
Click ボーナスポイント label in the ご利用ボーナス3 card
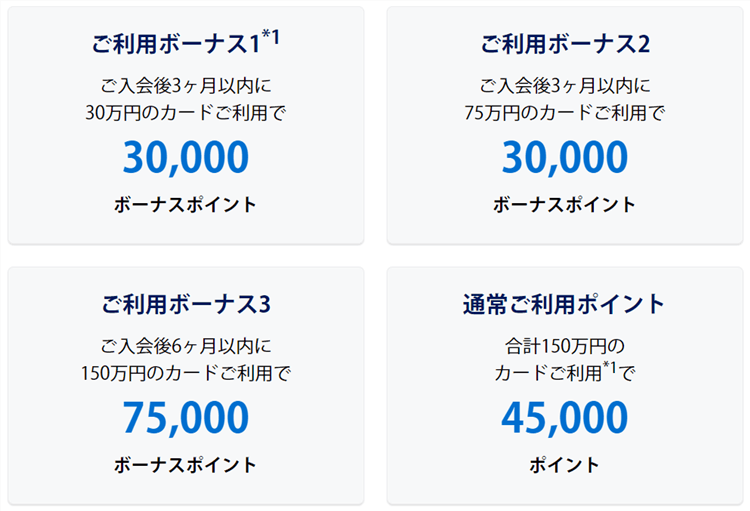click(186, 465)
